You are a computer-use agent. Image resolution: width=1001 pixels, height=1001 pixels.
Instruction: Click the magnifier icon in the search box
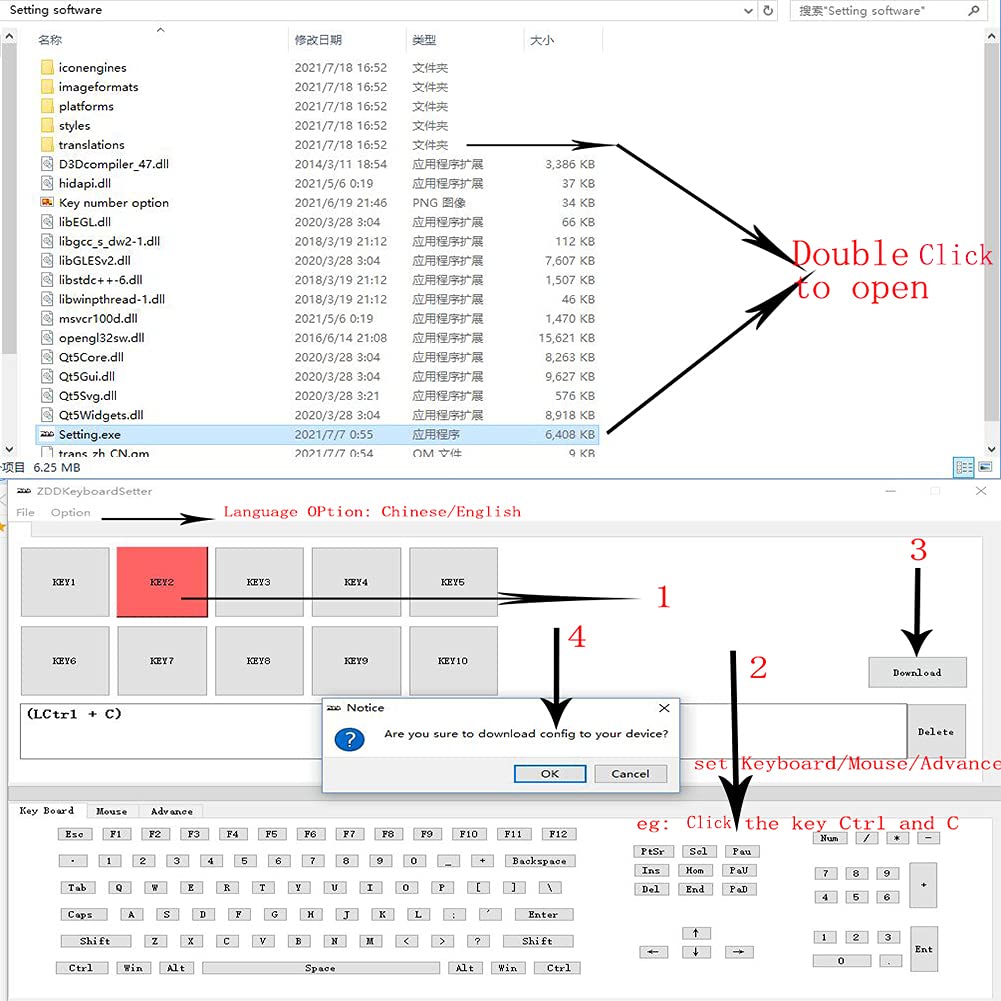click(973, 11)
